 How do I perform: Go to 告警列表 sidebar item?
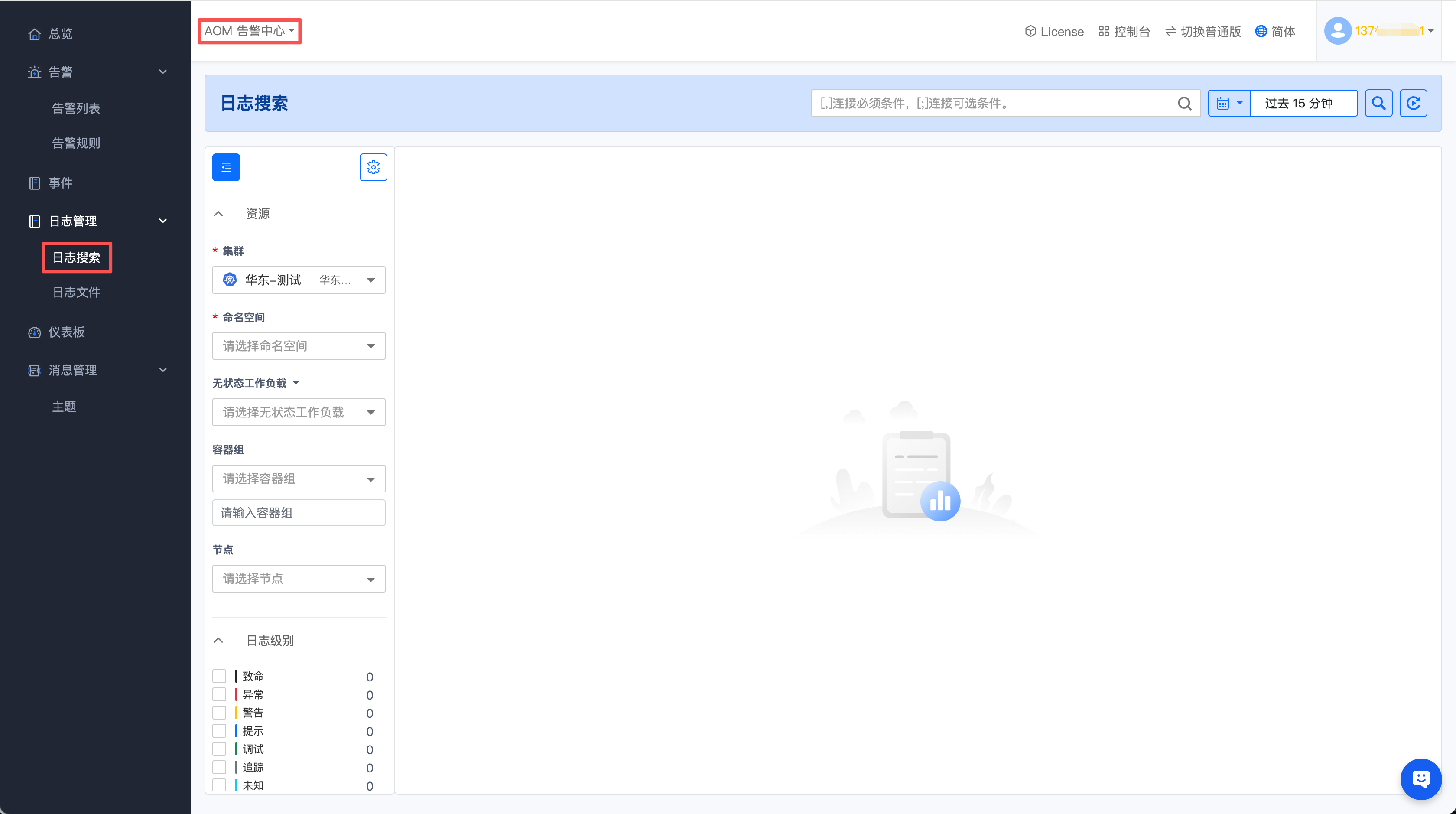point(76,108)
